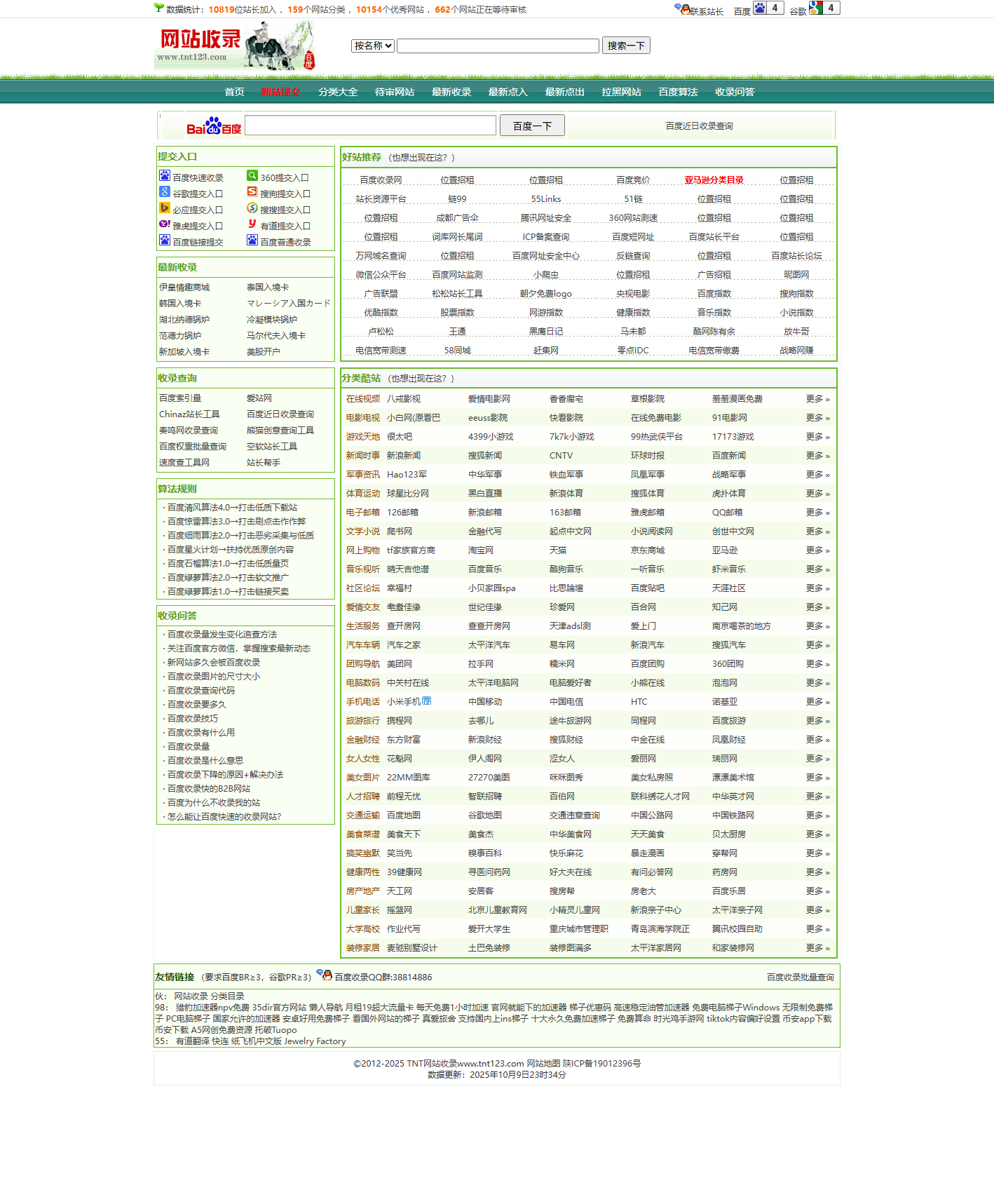Viewport: 994px width, 1204px height.
Task: Open 百度近日收录查询 link beside Baidu search
Action: pos(699,126)
